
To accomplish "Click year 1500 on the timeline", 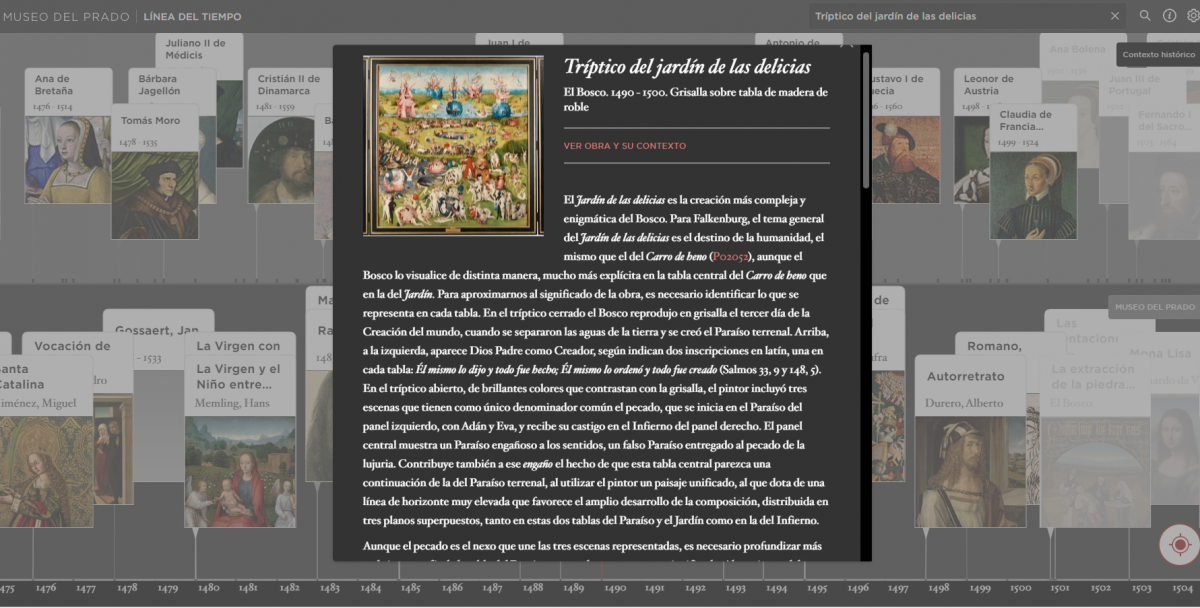I will (1020, 589).
